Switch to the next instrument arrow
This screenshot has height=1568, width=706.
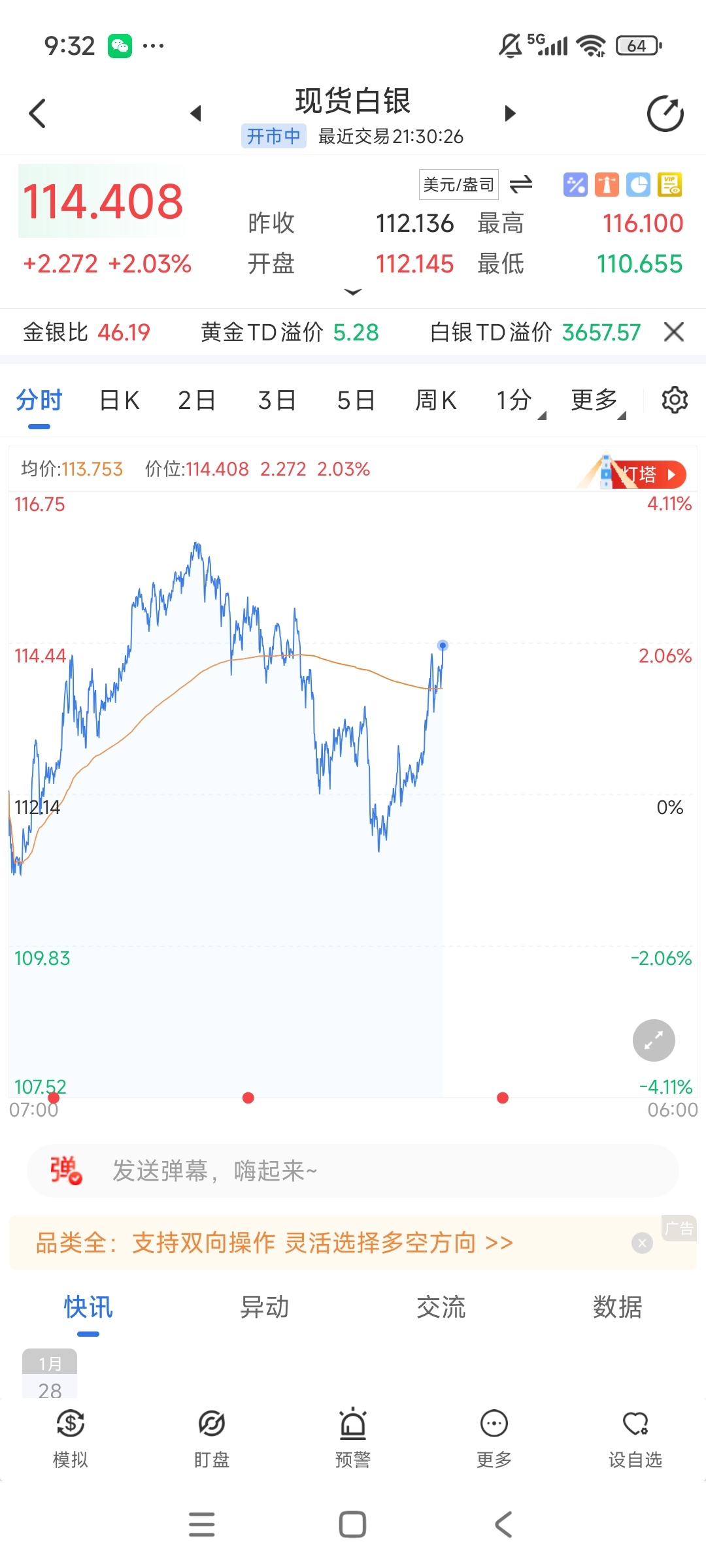(x=511, y=114)
